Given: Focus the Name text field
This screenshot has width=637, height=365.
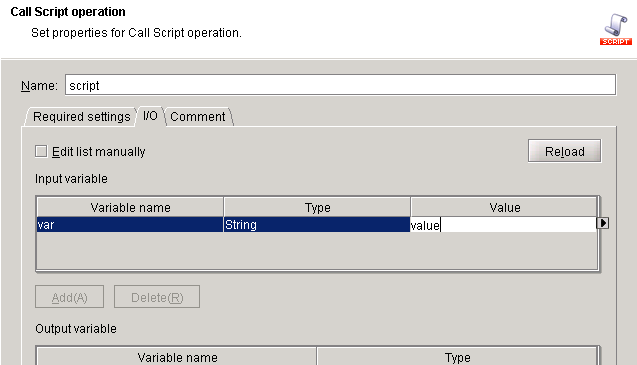Looking at the screenshot, I should [340, 85].
